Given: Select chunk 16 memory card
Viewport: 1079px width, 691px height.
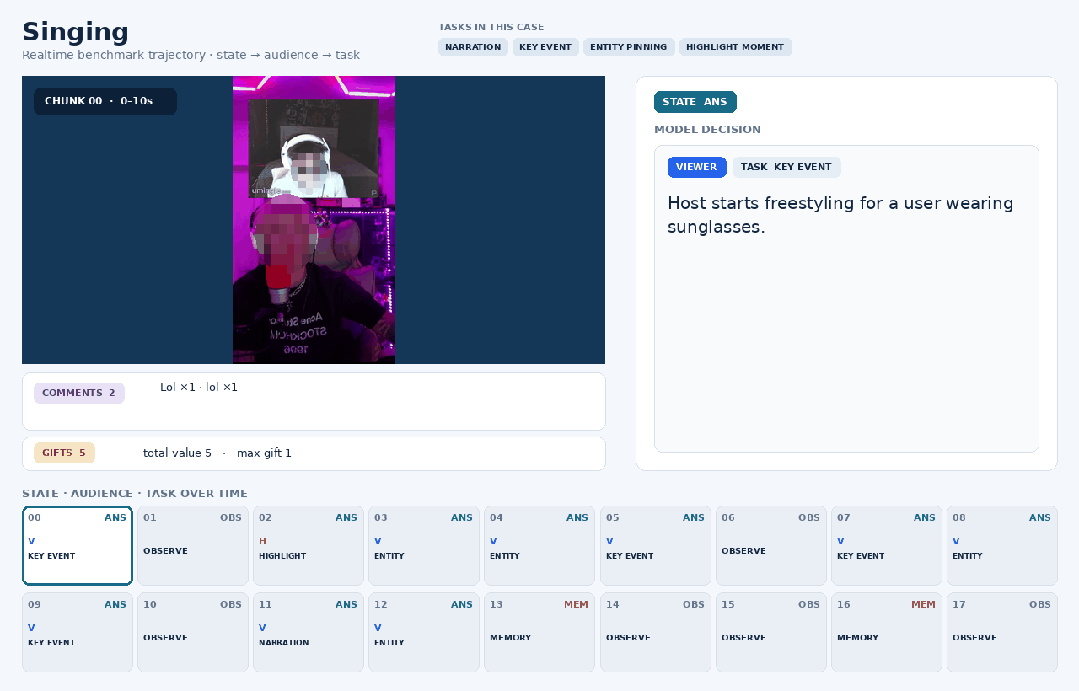Looking at the screenshot, I should [886, 632].
